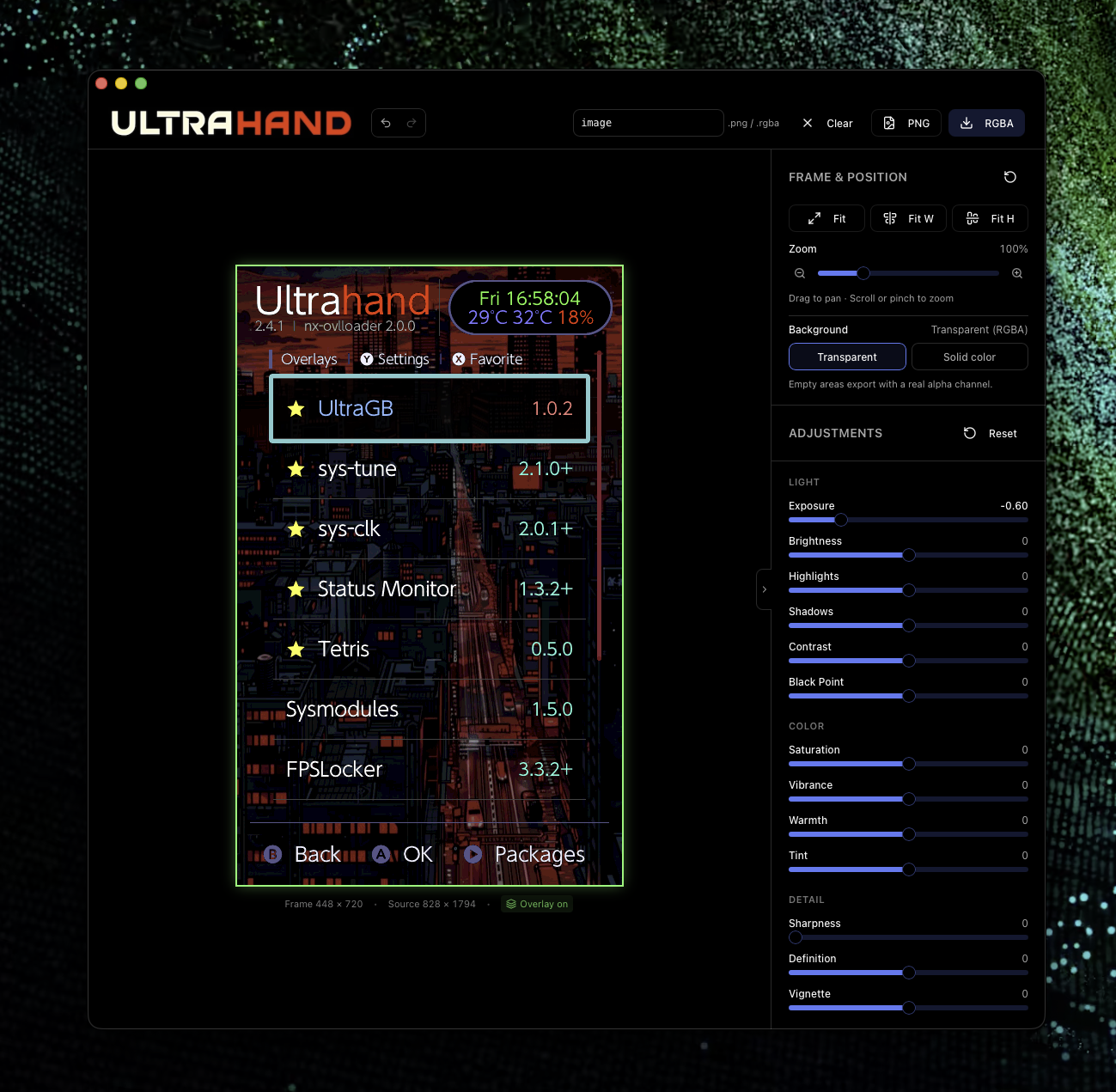
Task: Click the Shadows slider handle
Action: tap(909, 625)
